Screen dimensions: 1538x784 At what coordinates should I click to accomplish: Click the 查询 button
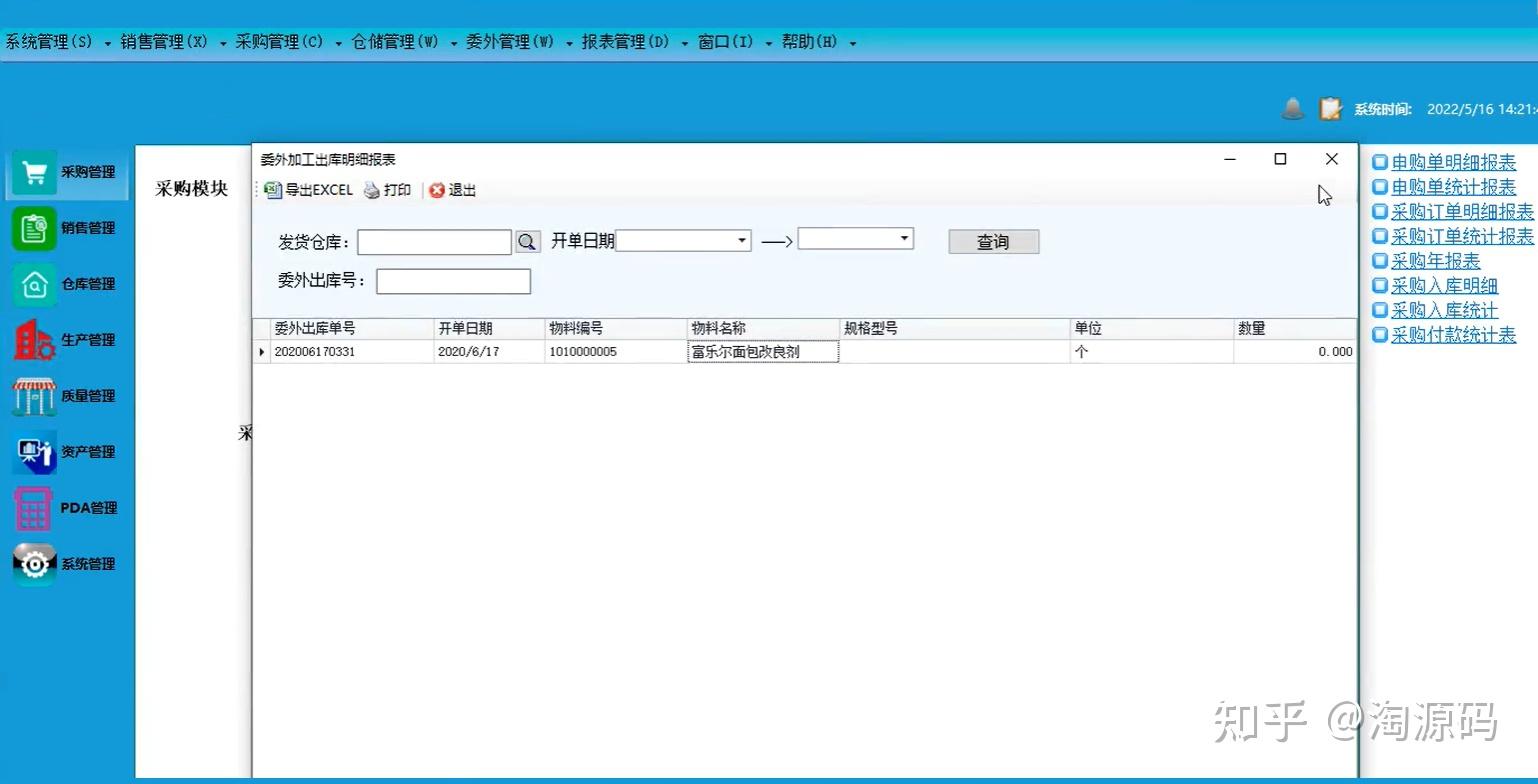click(x=993, y=241)
